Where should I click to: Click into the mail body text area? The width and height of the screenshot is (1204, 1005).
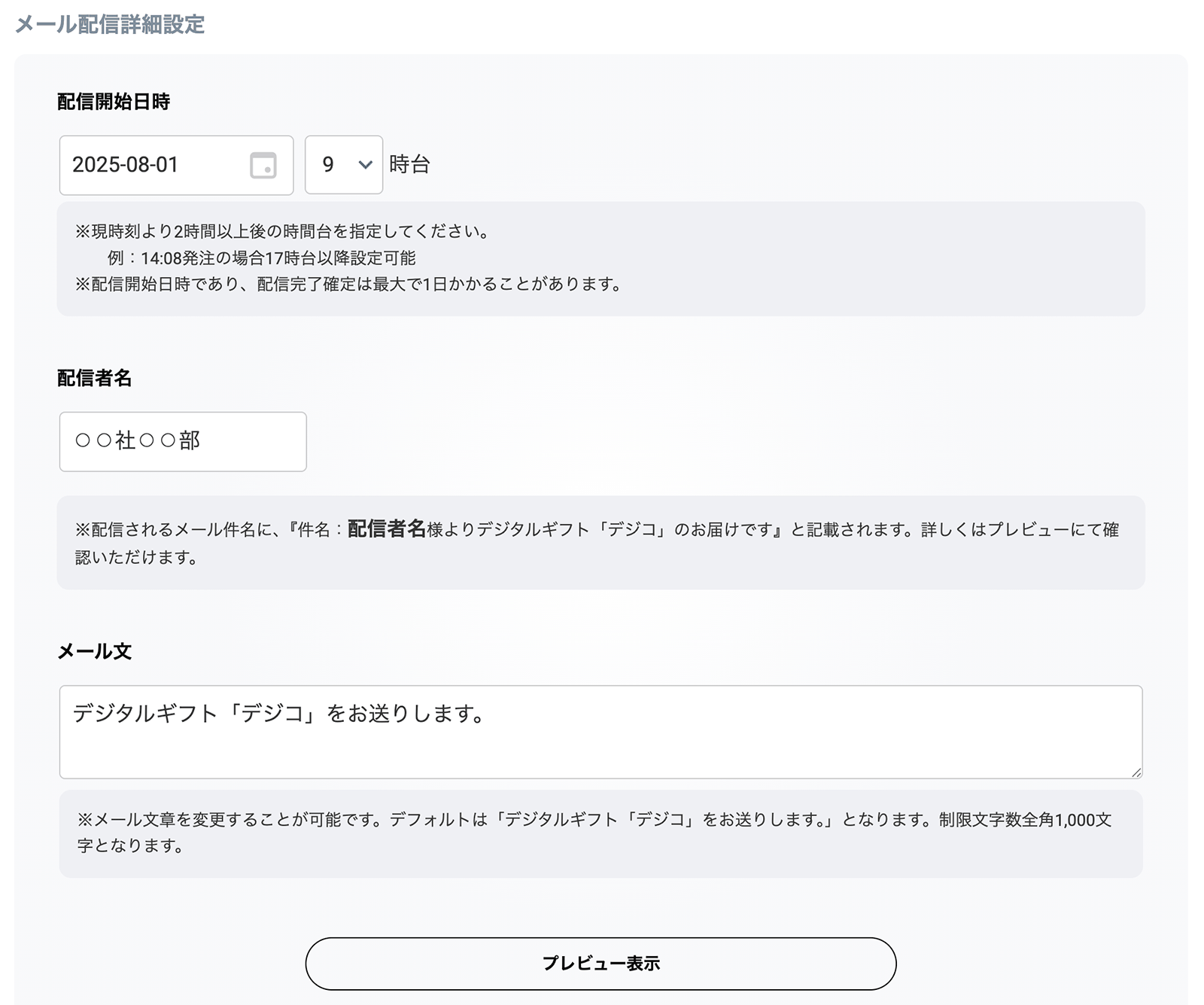pyautogui.click(x=600, y=732)
